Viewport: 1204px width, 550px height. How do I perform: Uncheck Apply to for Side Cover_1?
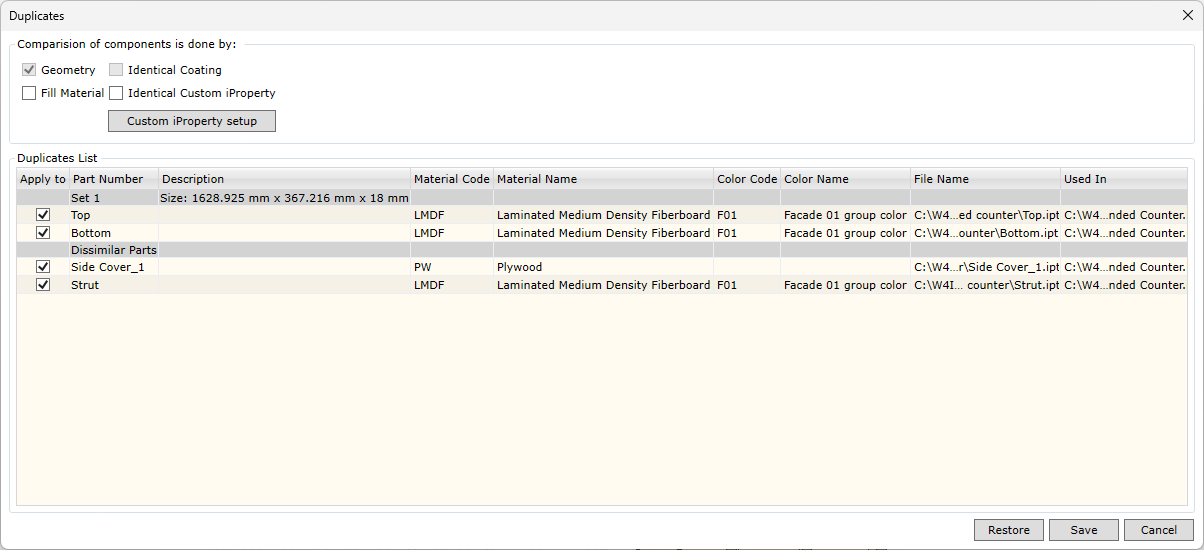click(43, 267)
